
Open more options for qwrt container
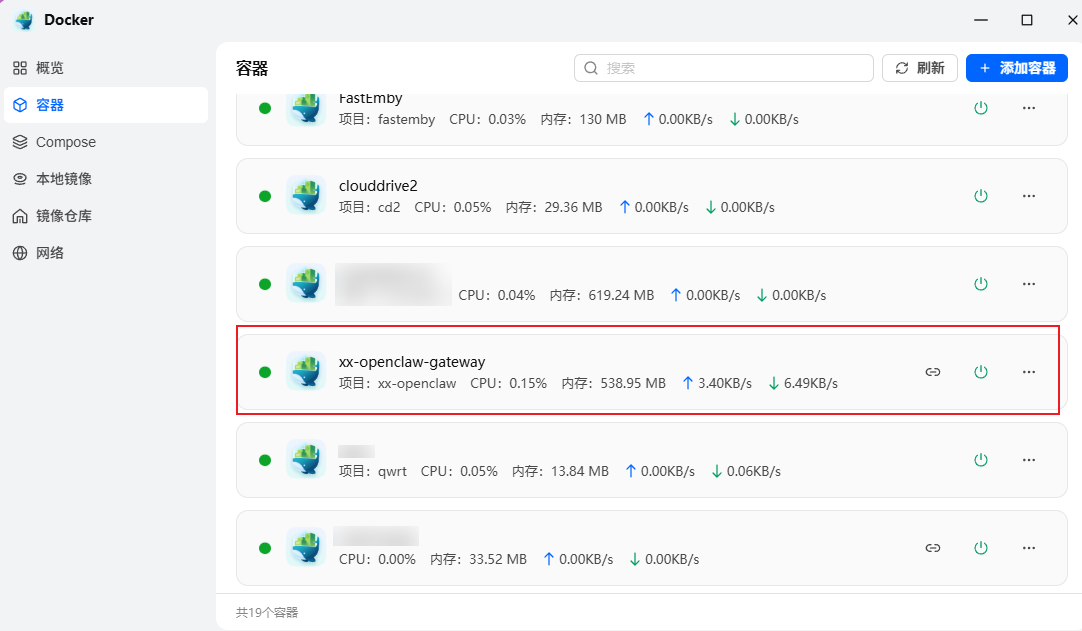click(1029, 460)
